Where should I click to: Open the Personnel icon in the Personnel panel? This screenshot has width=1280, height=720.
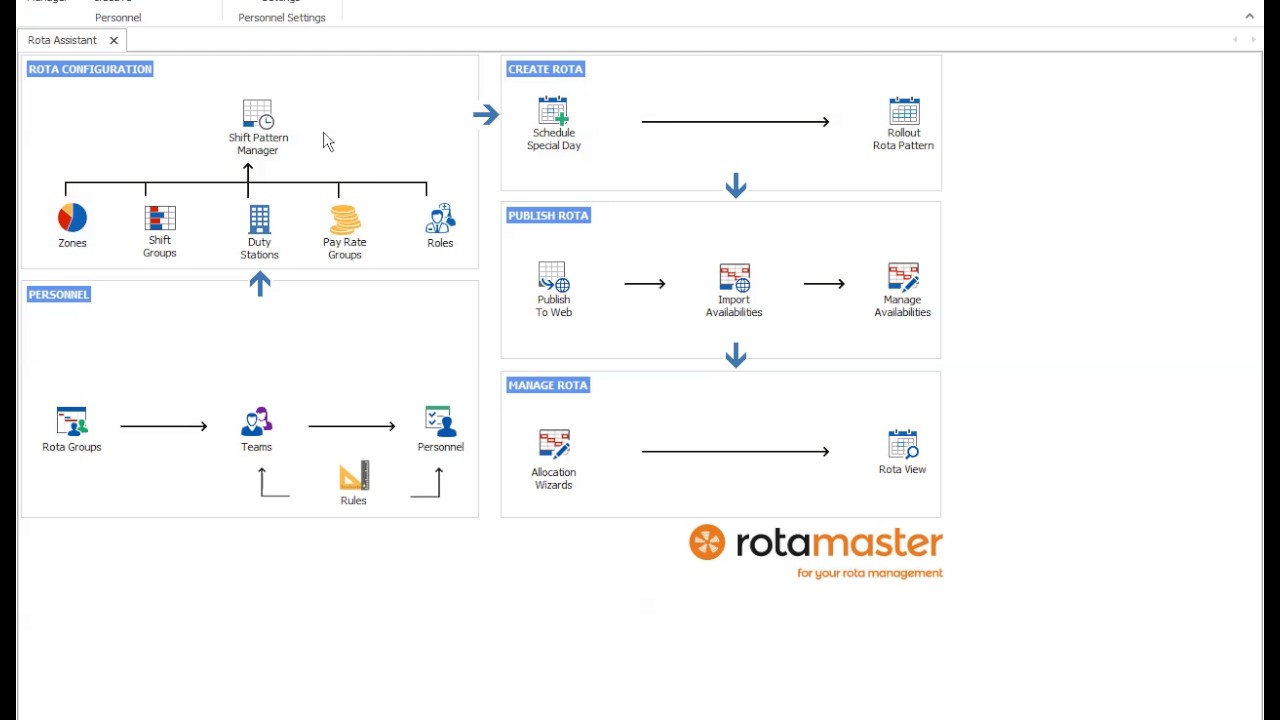(440, 422)
